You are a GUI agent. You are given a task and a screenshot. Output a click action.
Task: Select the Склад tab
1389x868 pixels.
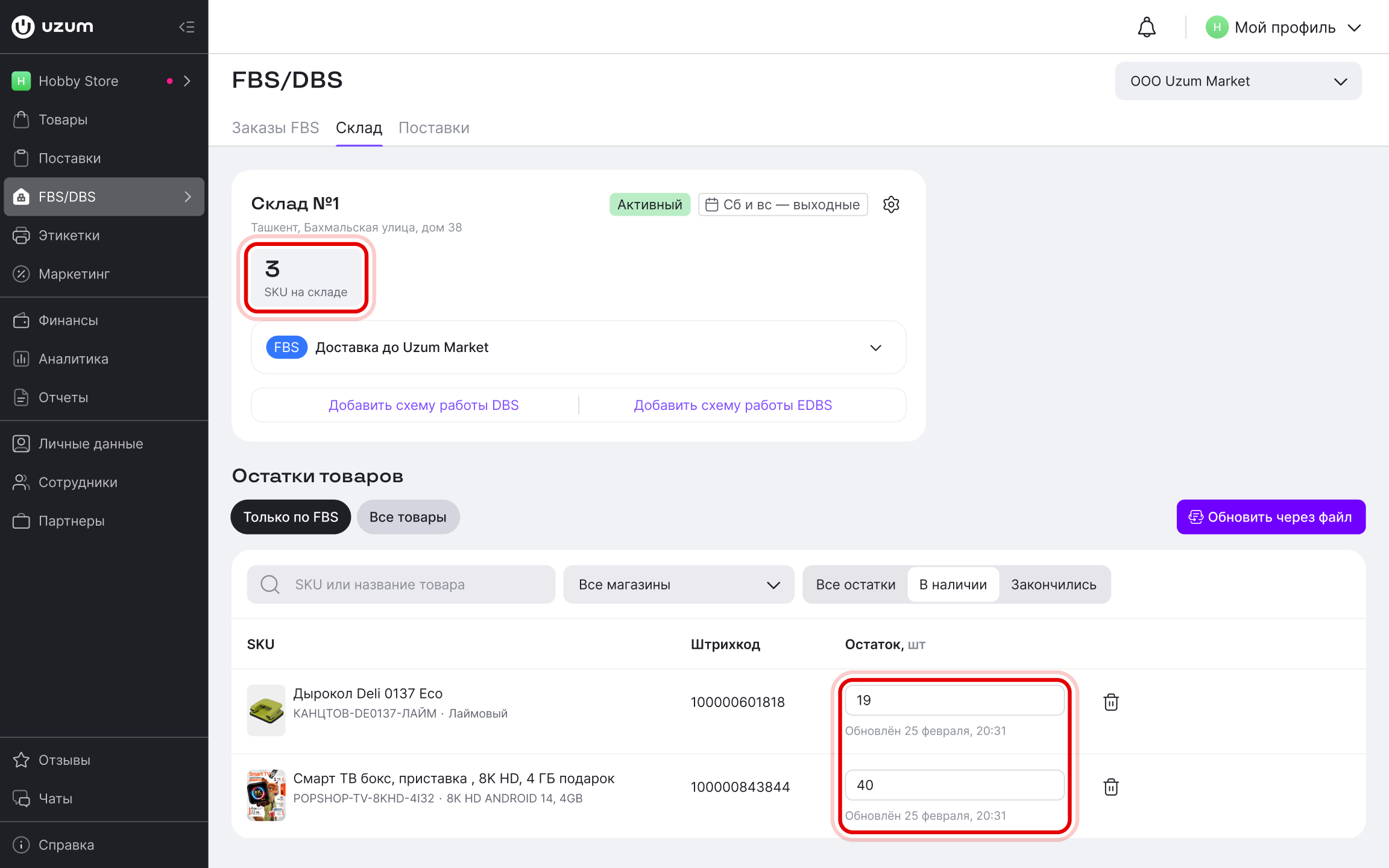point(359,128)
